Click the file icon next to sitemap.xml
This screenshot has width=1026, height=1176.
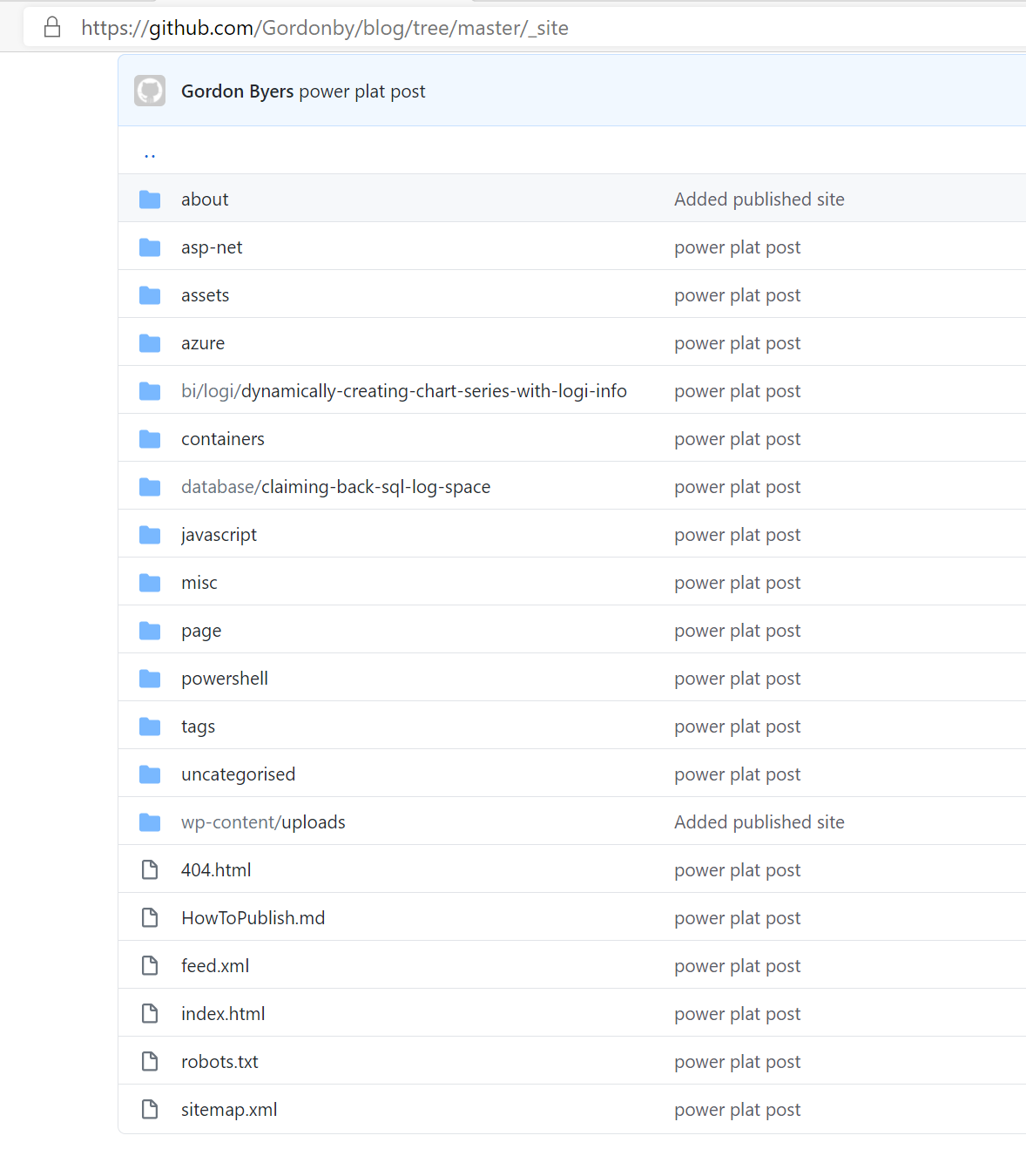(x=150, y=1110)
